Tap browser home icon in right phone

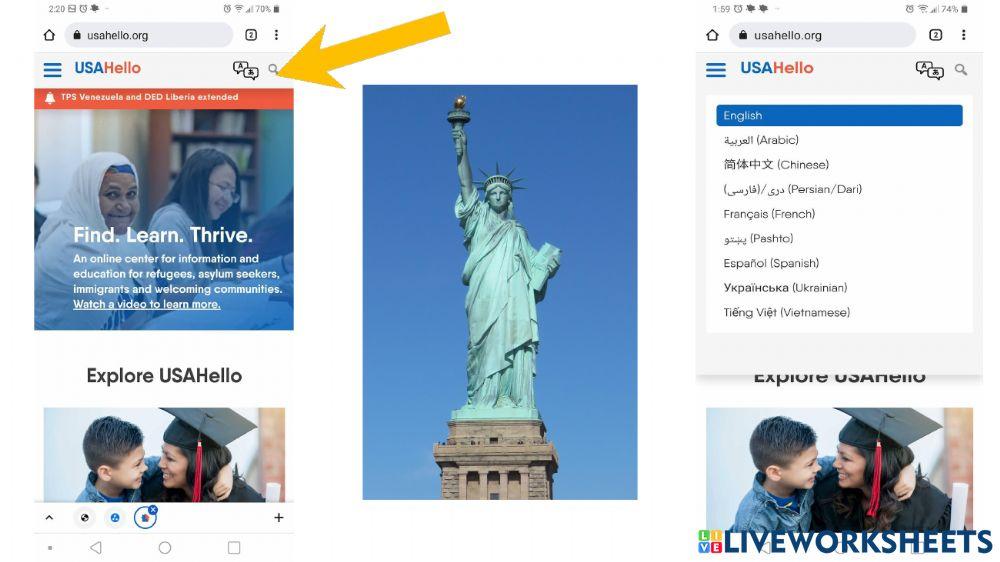coord(712,35)
